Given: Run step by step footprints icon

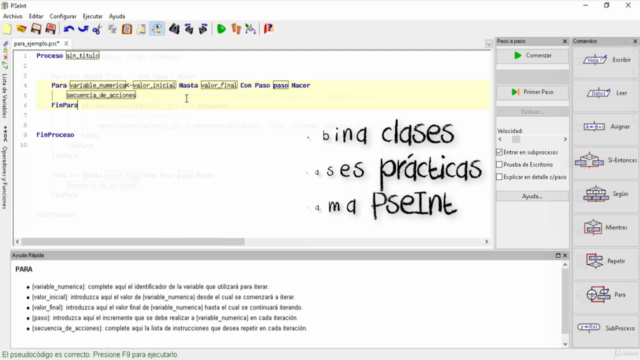Looking at the screenshot, I should point(236,29).
